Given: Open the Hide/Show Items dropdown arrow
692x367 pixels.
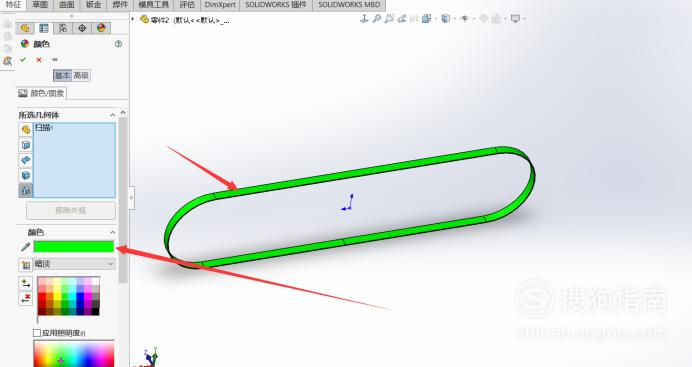Looking at the screenshot, I should click(x=473, y=19).
